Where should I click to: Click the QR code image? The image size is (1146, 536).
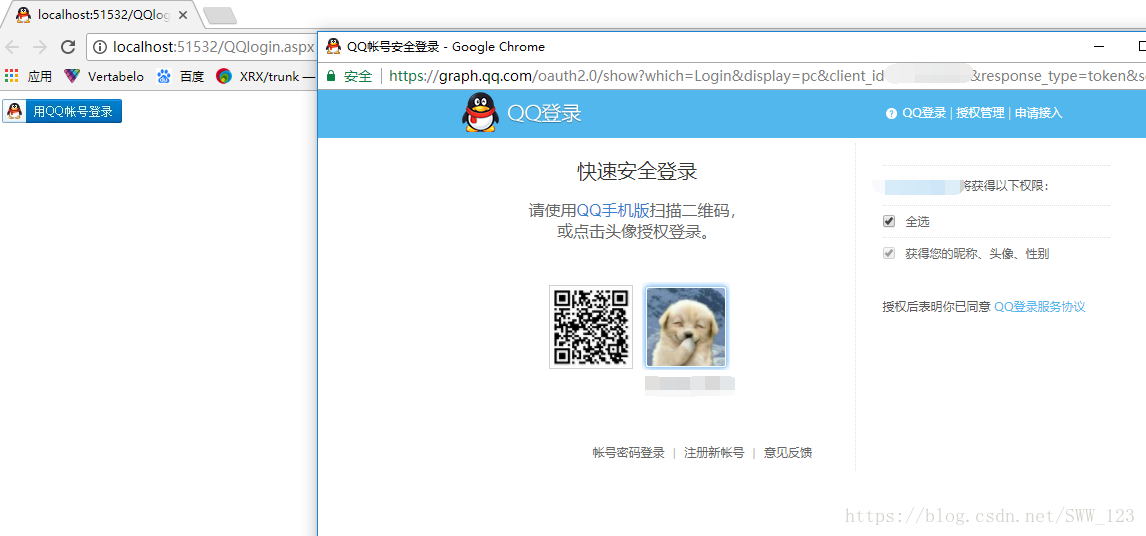pos(591,327)
